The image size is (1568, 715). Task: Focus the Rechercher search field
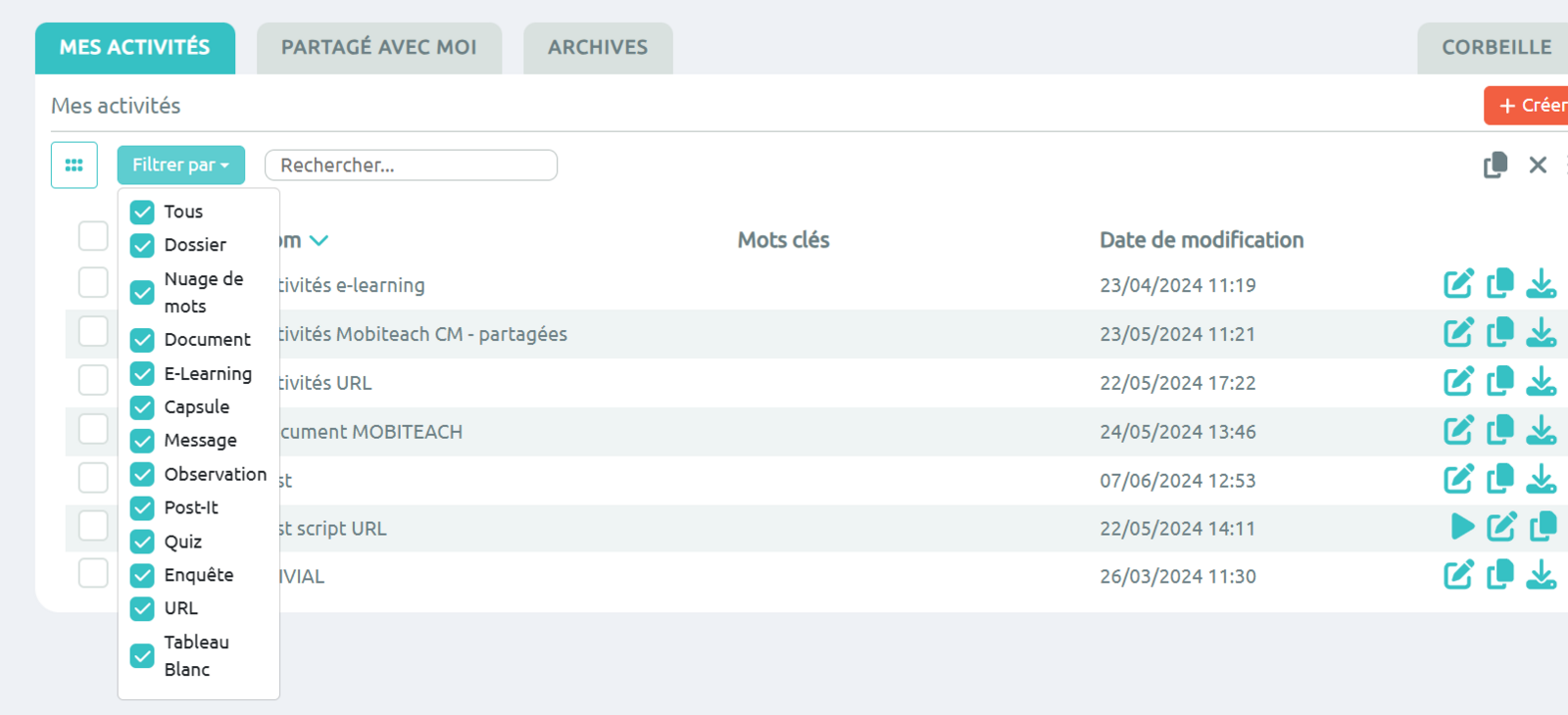[x=412, y=166]
